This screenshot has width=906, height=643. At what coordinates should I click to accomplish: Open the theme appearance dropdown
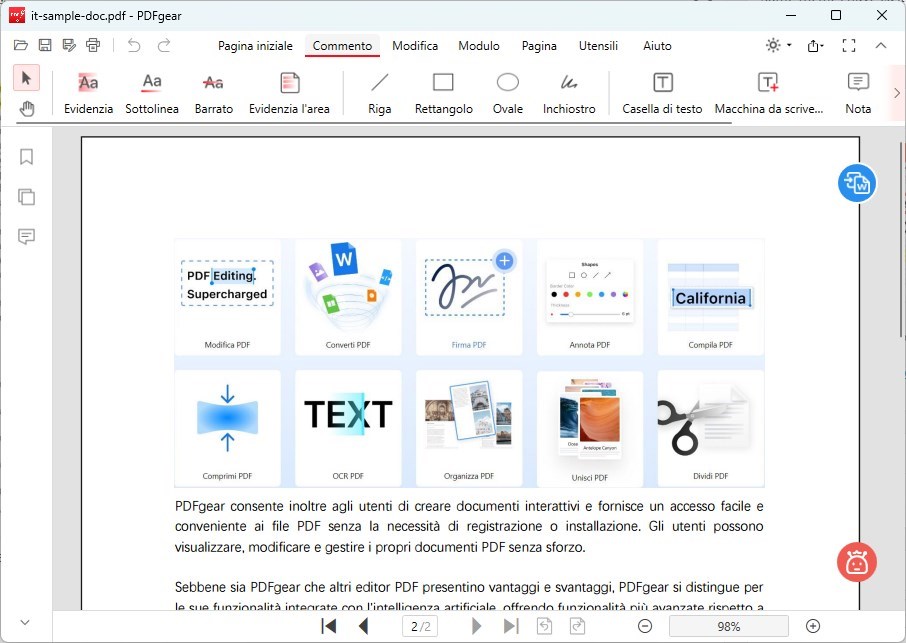pos(777,45)
